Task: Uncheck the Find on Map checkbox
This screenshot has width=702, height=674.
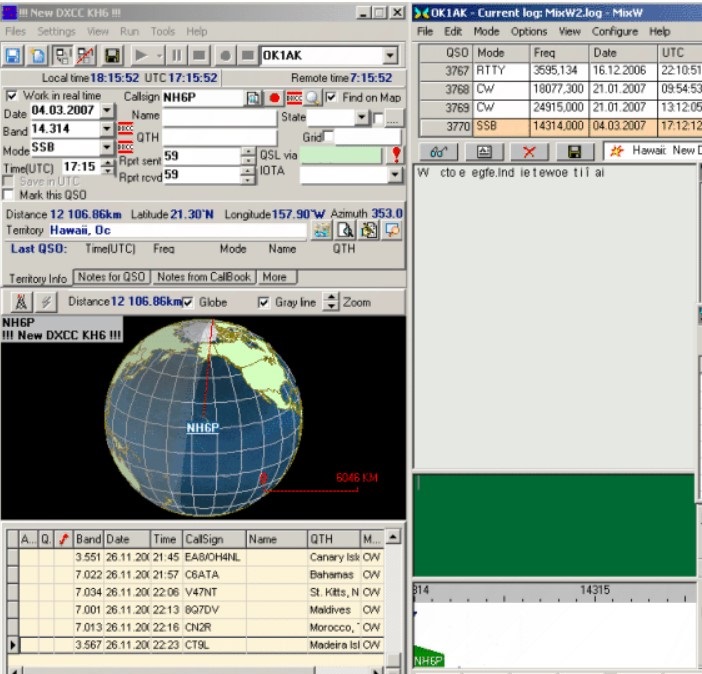Action: (331, 97)
